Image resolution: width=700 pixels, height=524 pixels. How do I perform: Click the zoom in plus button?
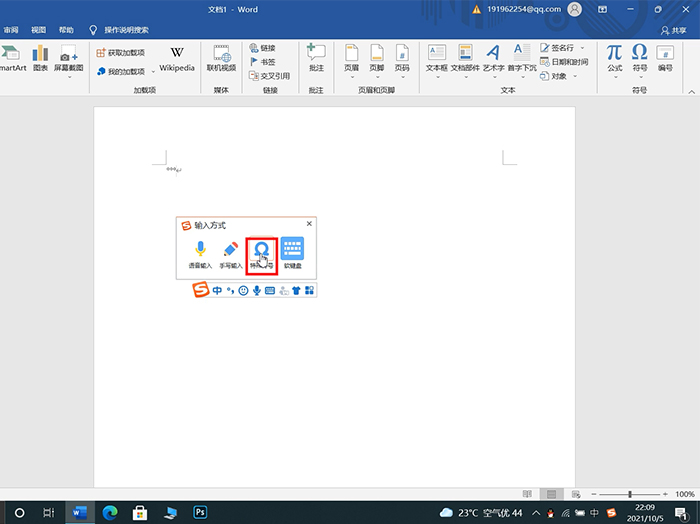pyautogui.click(x=665, y=494)
